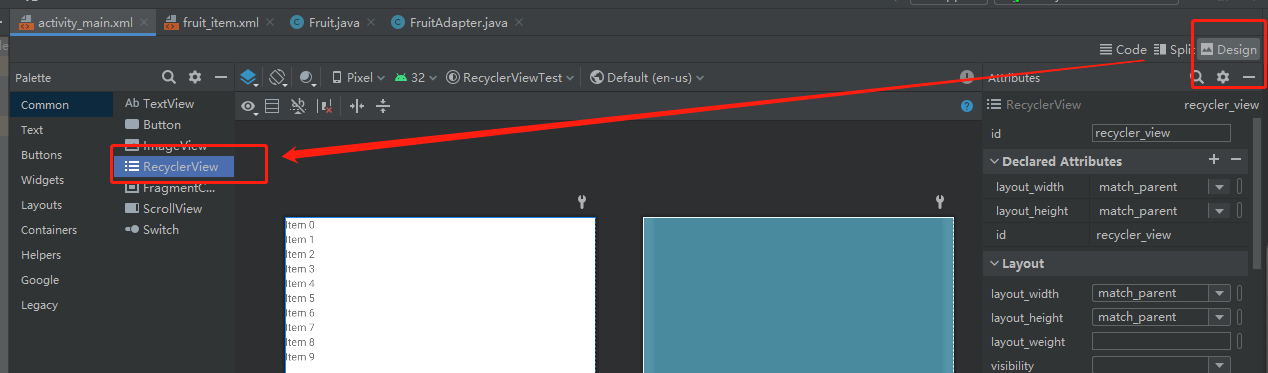Image resolution: width=1268 pixels, height=373 pixels.
Task: Open declared layout_width dropdown arrow
Action: (1218, 187)
